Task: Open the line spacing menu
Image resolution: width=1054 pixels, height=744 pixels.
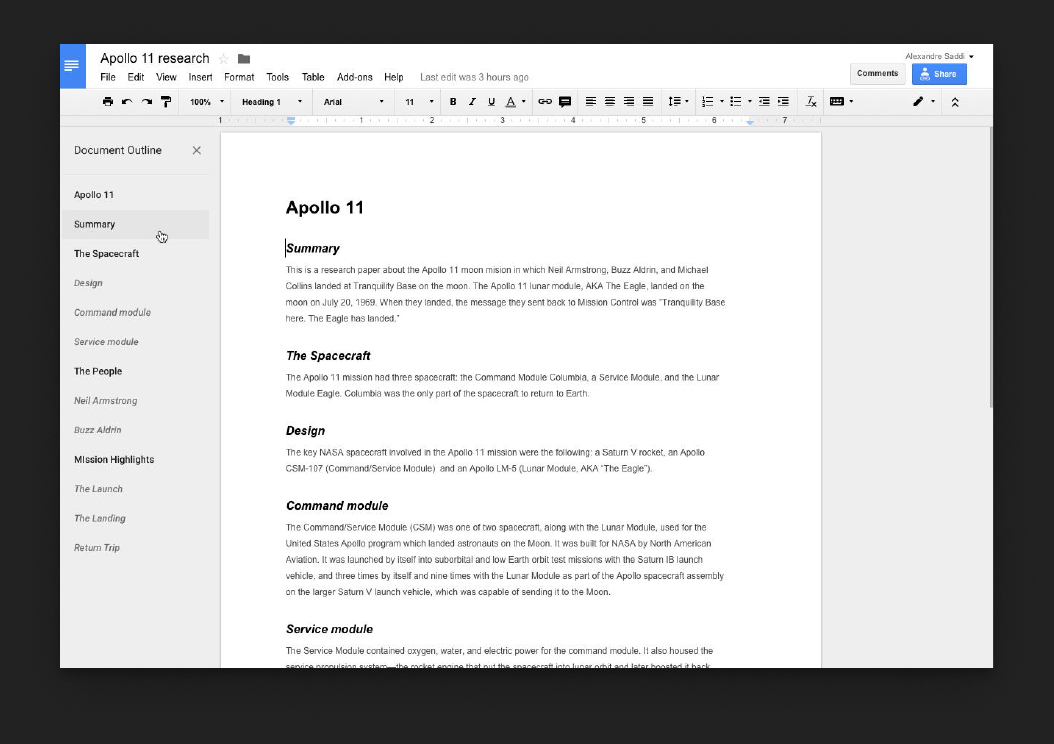Action: tap(678, 101)
